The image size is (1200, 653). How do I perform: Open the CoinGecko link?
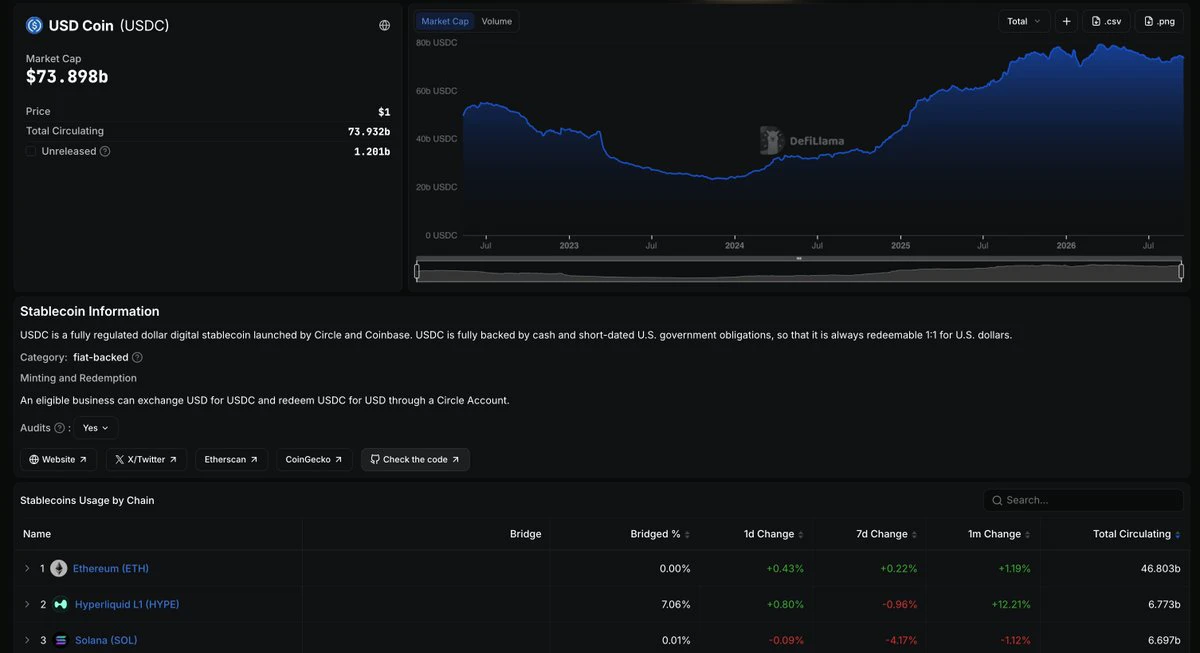tap(315, 460)
